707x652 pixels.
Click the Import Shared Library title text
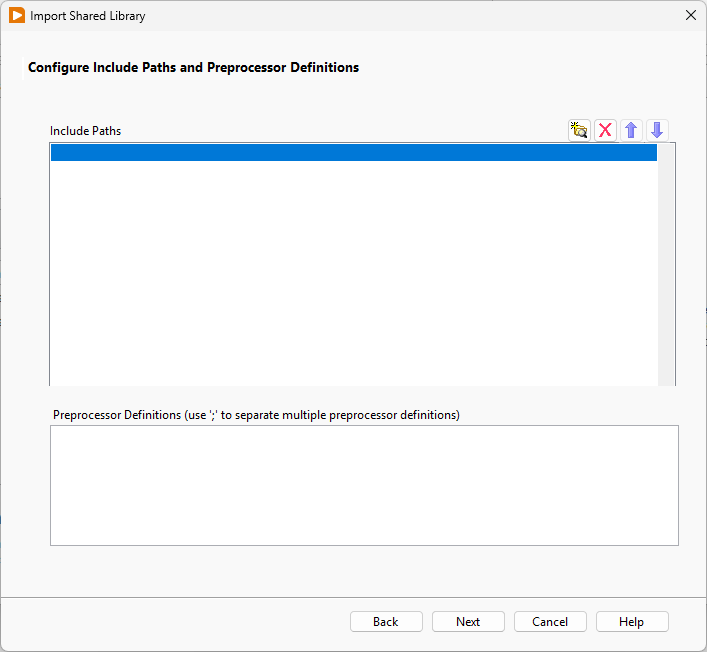tap(88, 16)
